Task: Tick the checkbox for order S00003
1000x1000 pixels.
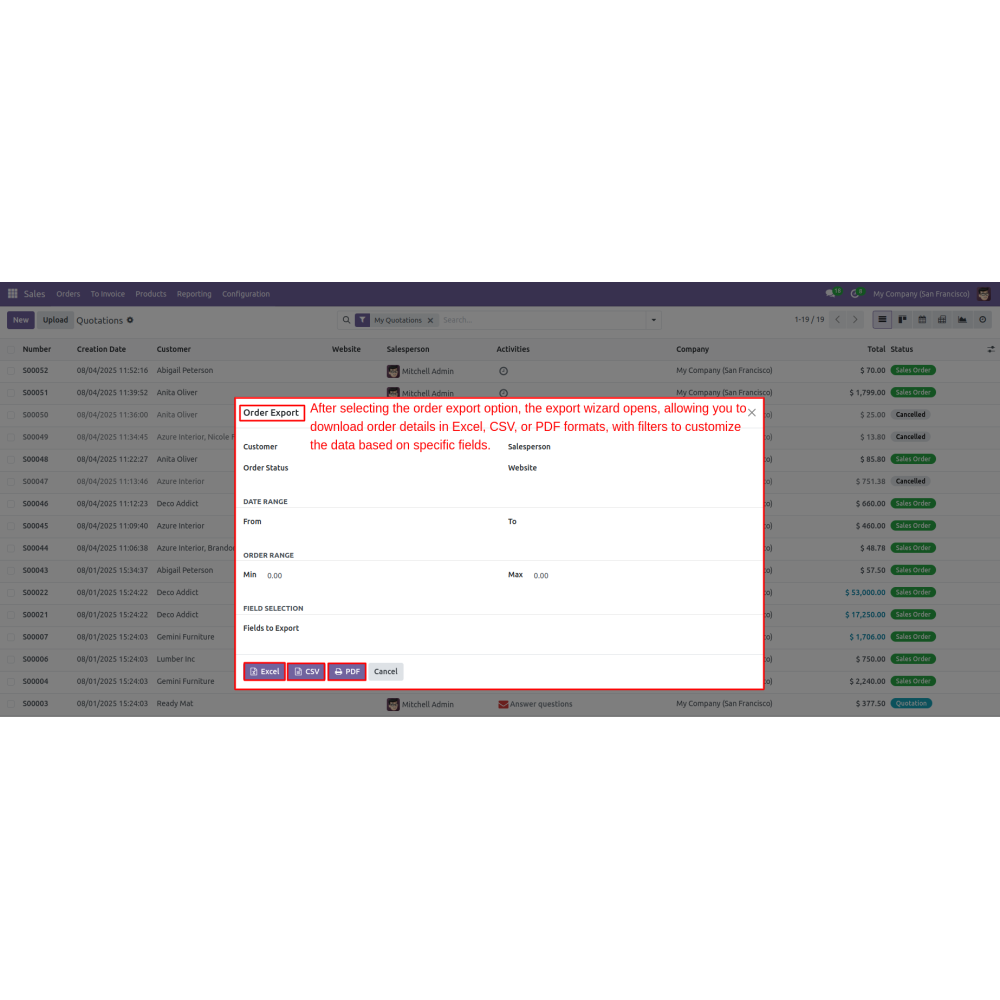Action: pos(11,704)
